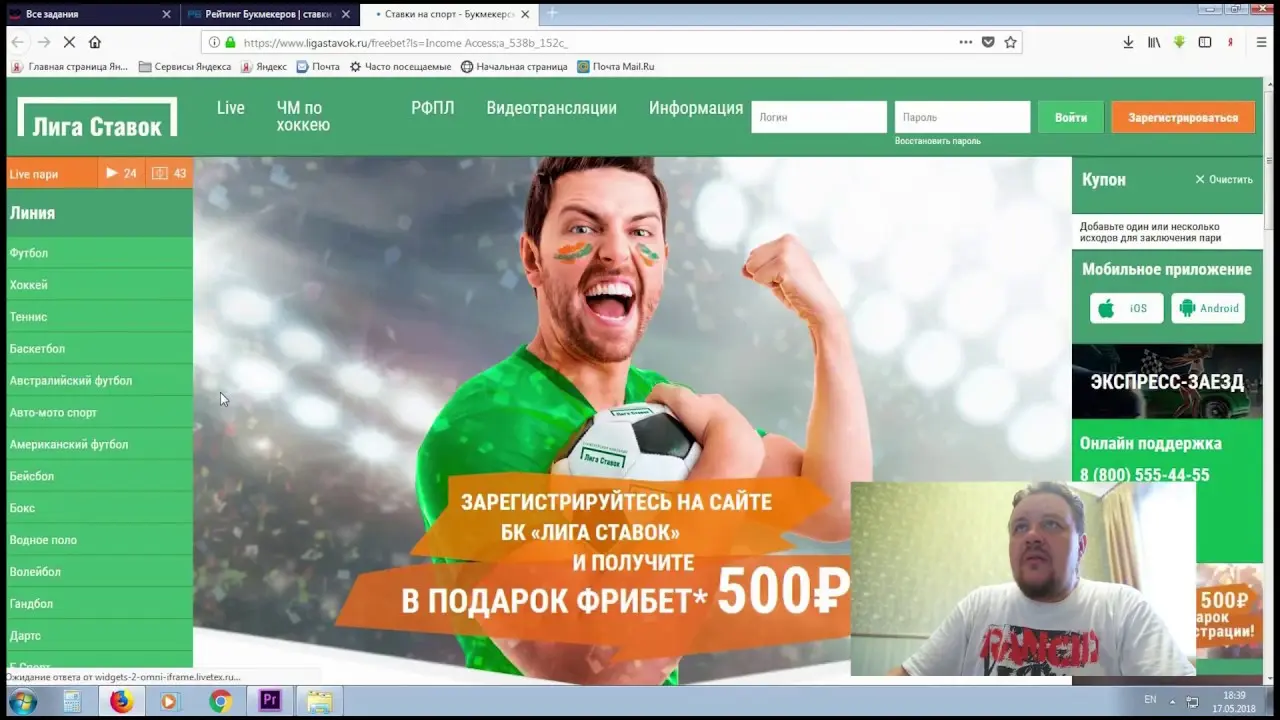This screenshot has height=720, width=1280.
Task: Switch to the Рейтинг Букмекеров tab
Action: (268, 14)
